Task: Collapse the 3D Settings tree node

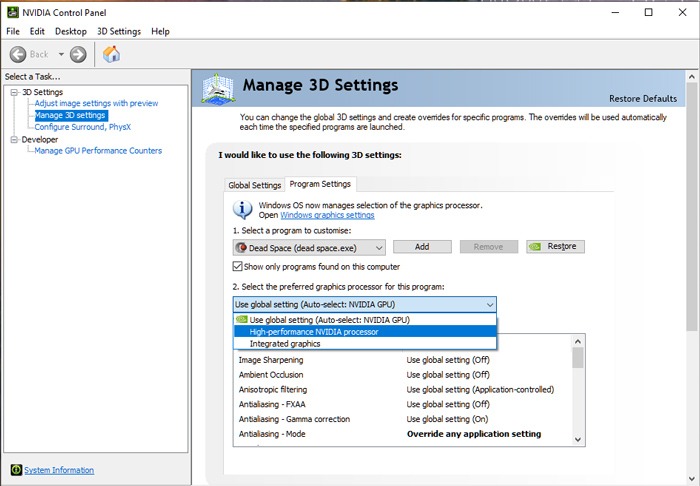Action: [14, 92]
